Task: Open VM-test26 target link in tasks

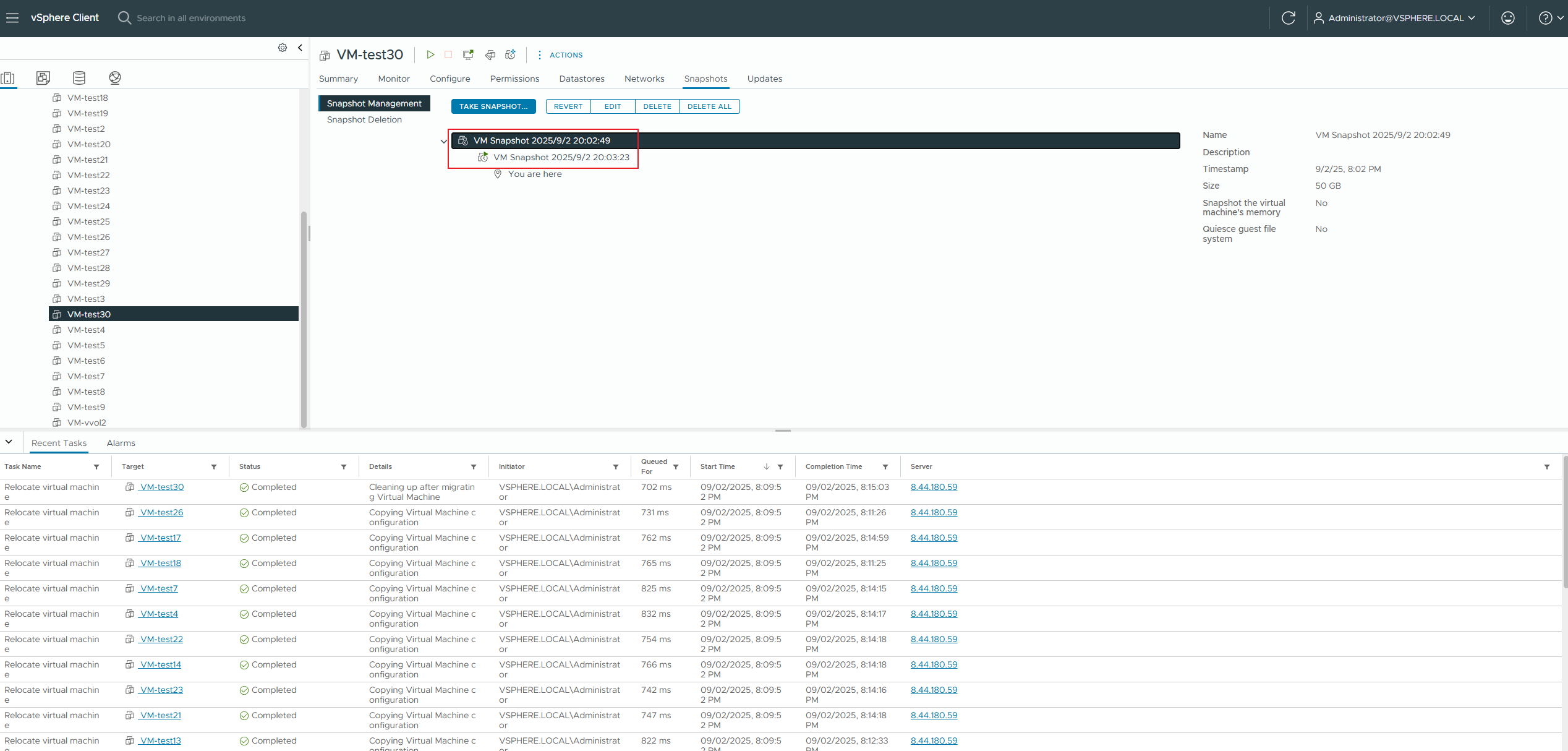Action: coord(161,512)
